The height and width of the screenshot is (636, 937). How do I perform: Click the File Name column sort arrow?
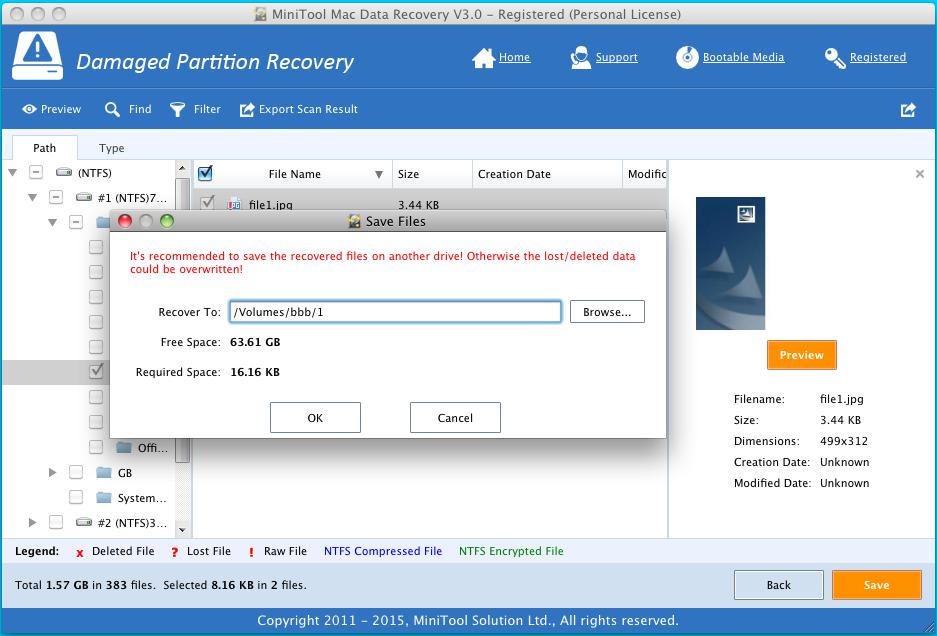click(379, 175)
